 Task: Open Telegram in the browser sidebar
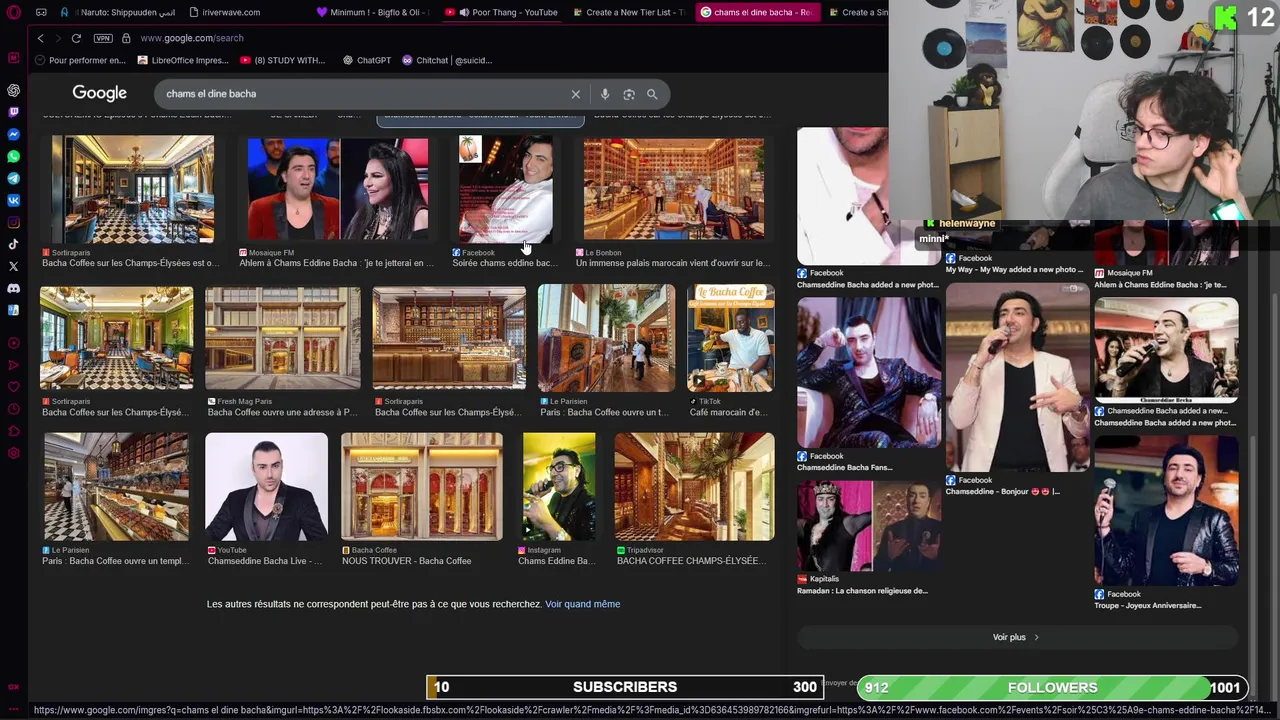[13, 178]
